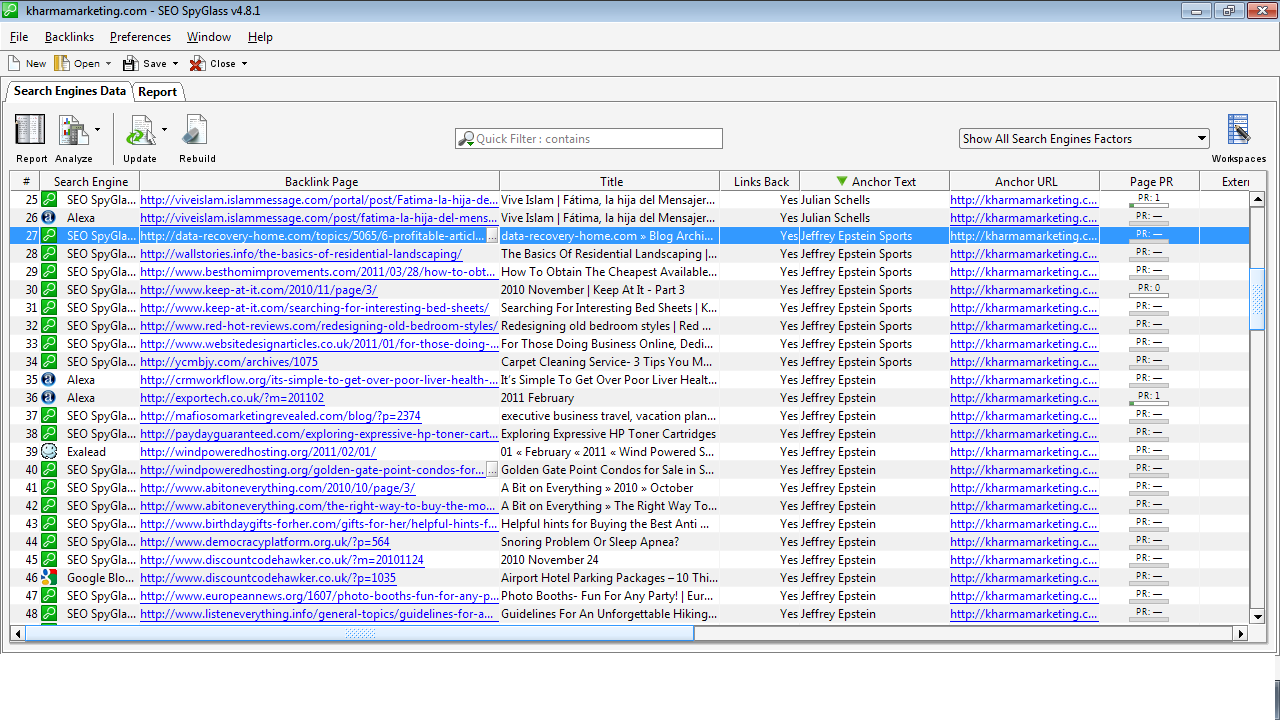This screenshot has width=1280, height=720.
Task: Click the horizontal scrollbar right arrow
Action: [x=1241, y=634]
